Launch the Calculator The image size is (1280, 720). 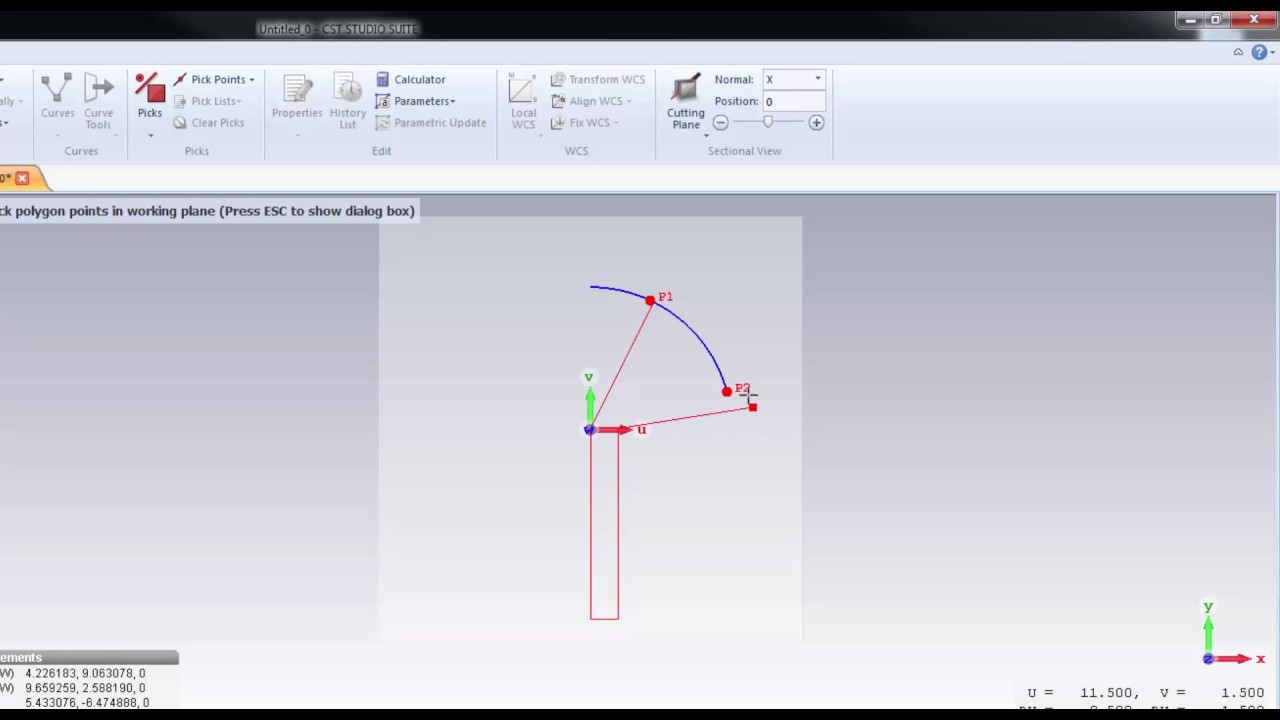click(410, 79)
